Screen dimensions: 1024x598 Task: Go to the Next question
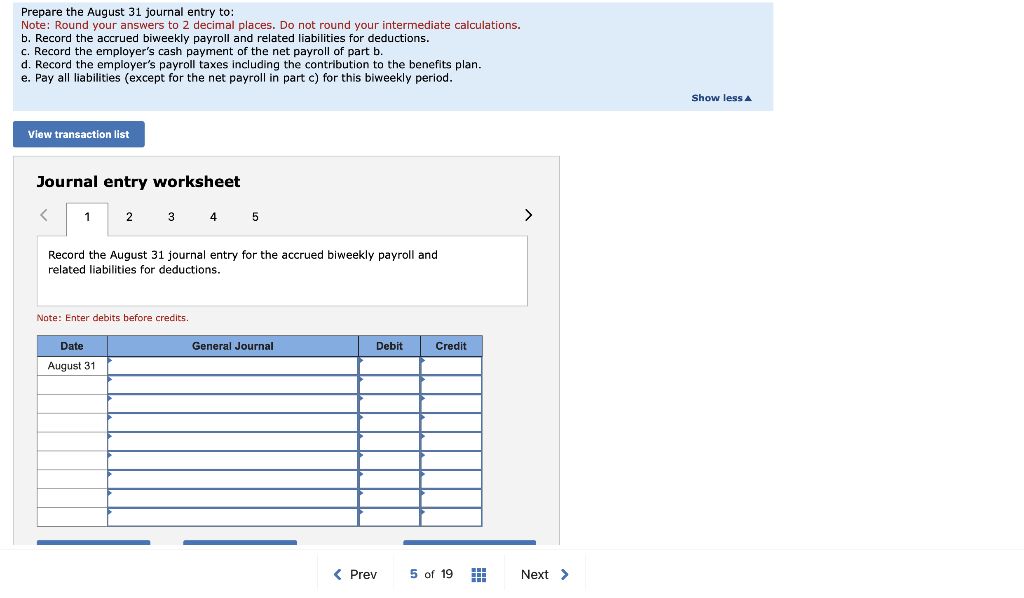pos(545,574)
